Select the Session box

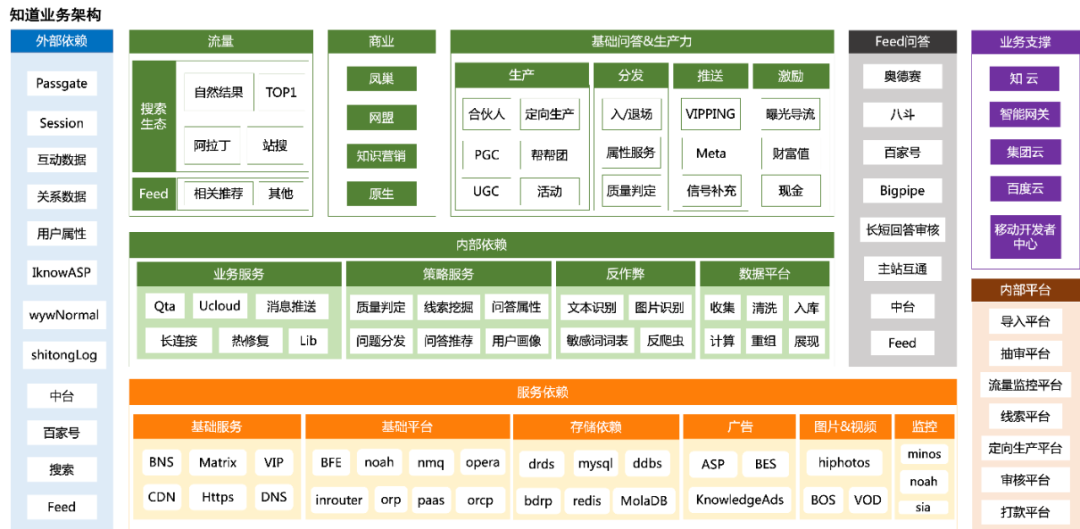coord(62,123)
